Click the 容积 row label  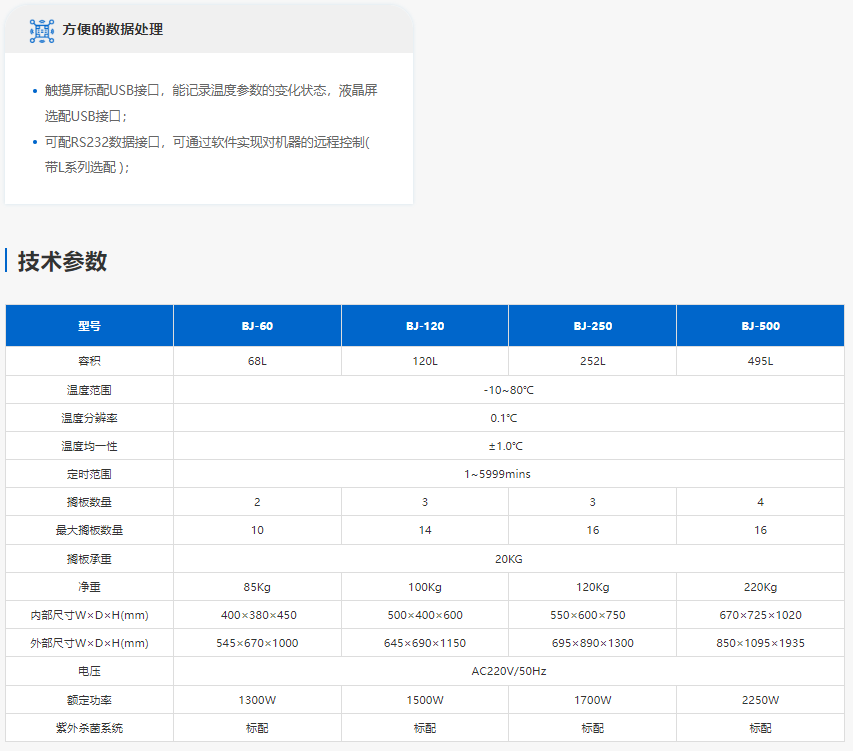click(89, 361)
